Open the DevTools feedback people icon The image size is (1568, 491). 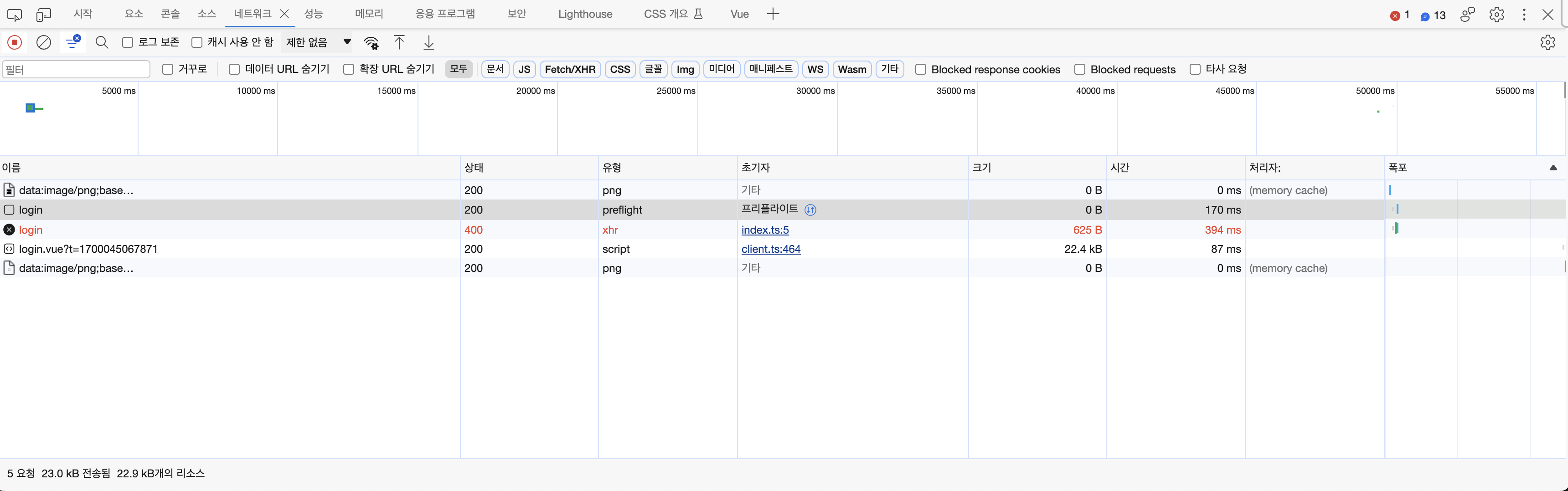point(1468,15)
